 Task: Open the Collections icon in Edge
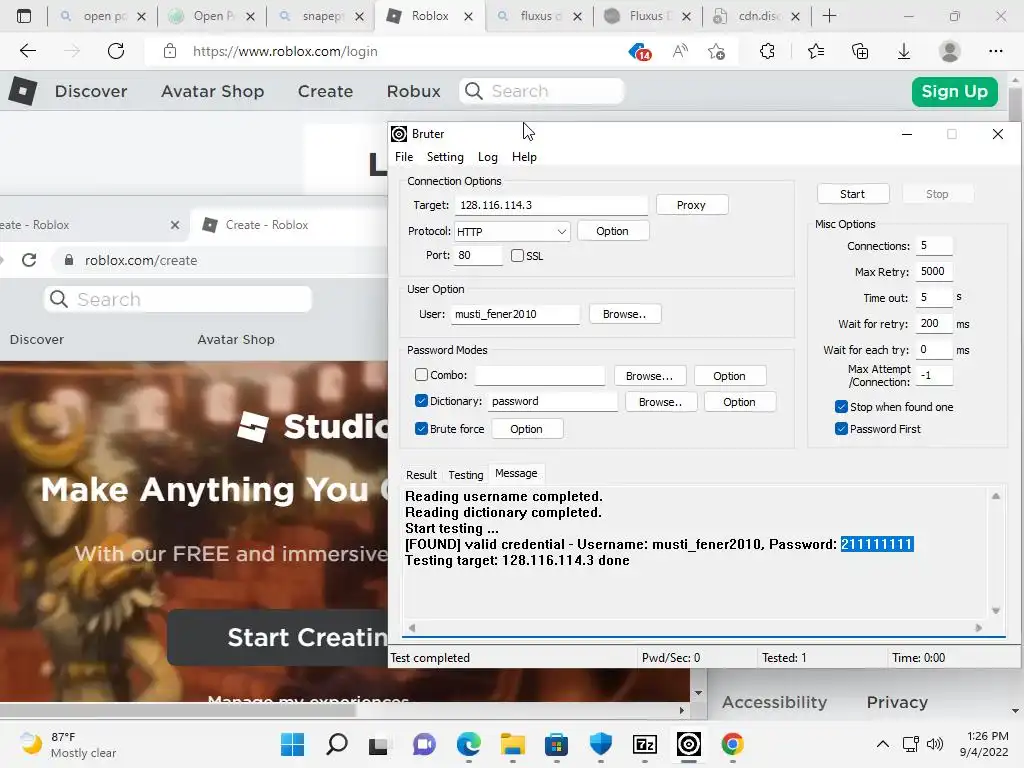[860, 51]
